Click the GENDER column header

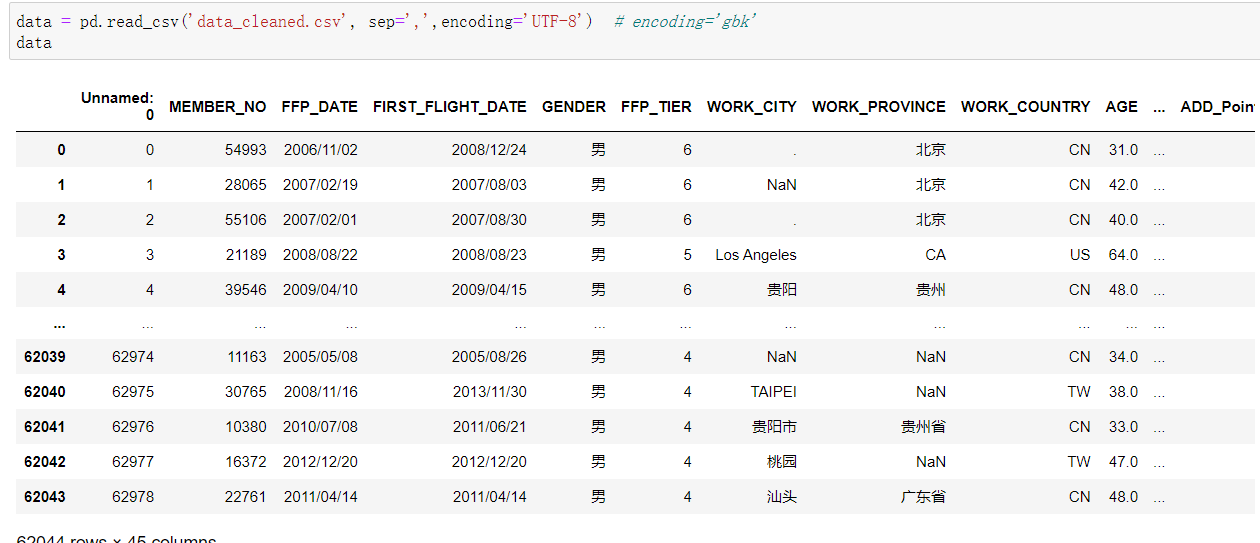[573, 107]
